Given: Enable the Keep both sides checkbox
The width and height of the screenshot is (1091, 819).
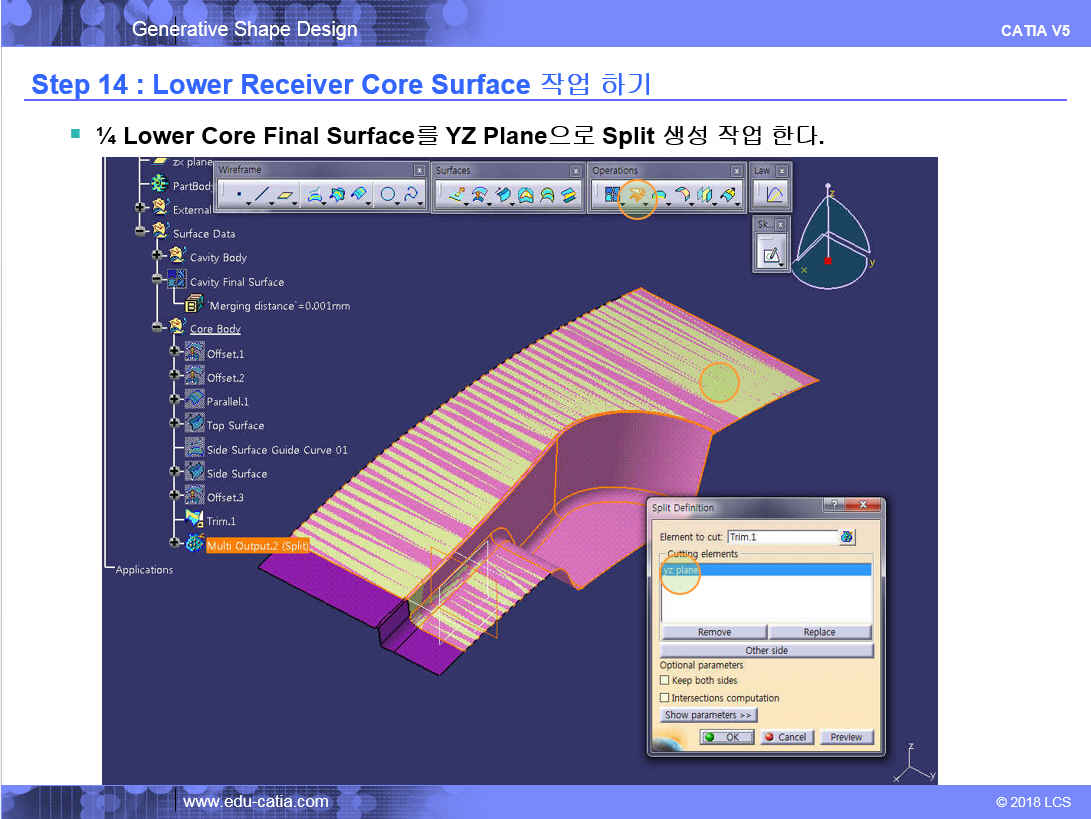Looking at the screenshot, I should [x=665, y=681].
